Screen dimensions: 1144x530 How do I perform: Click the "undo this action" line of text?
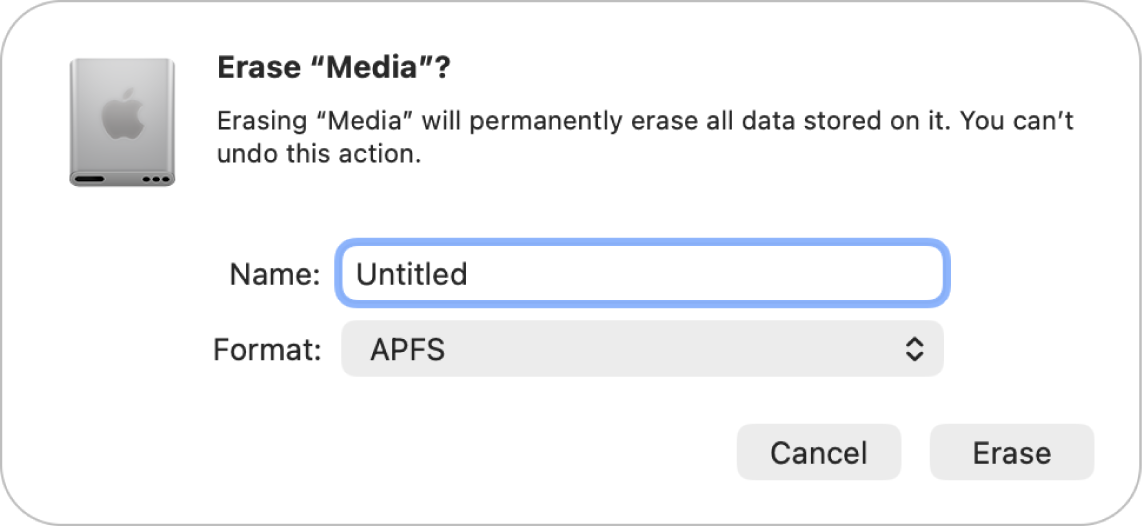[318, 155]
